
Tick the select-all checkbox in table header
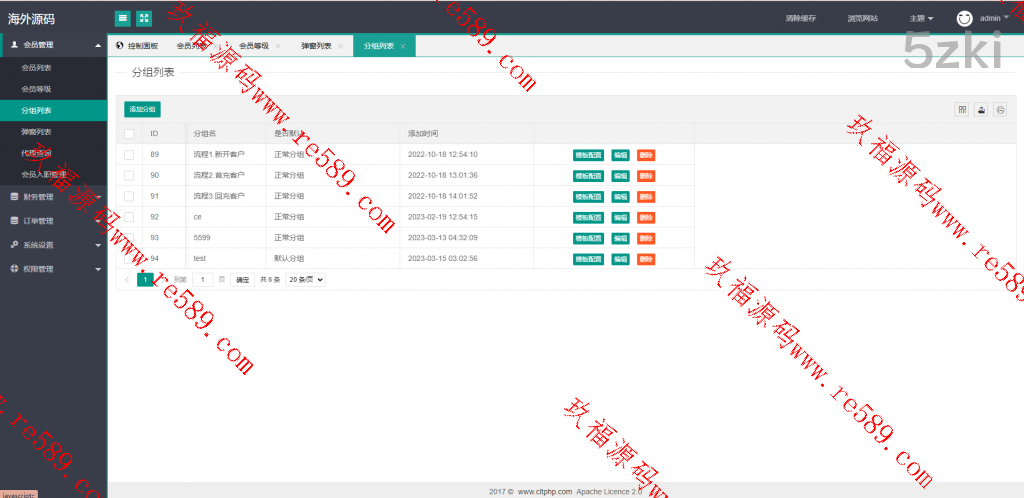click(129, 133)
